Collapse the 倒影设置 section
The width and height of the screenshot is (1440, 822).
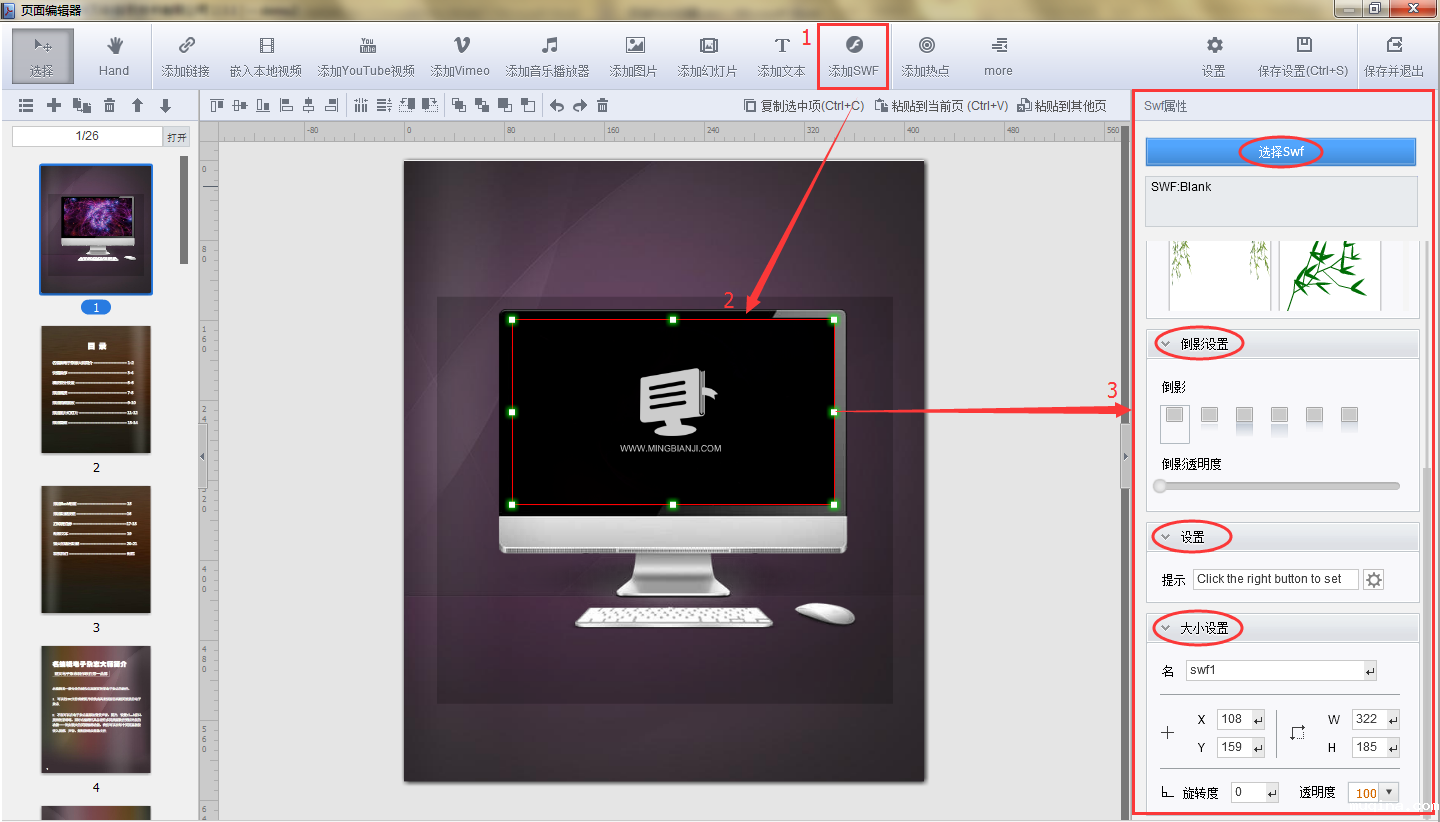pos(1165,344)
